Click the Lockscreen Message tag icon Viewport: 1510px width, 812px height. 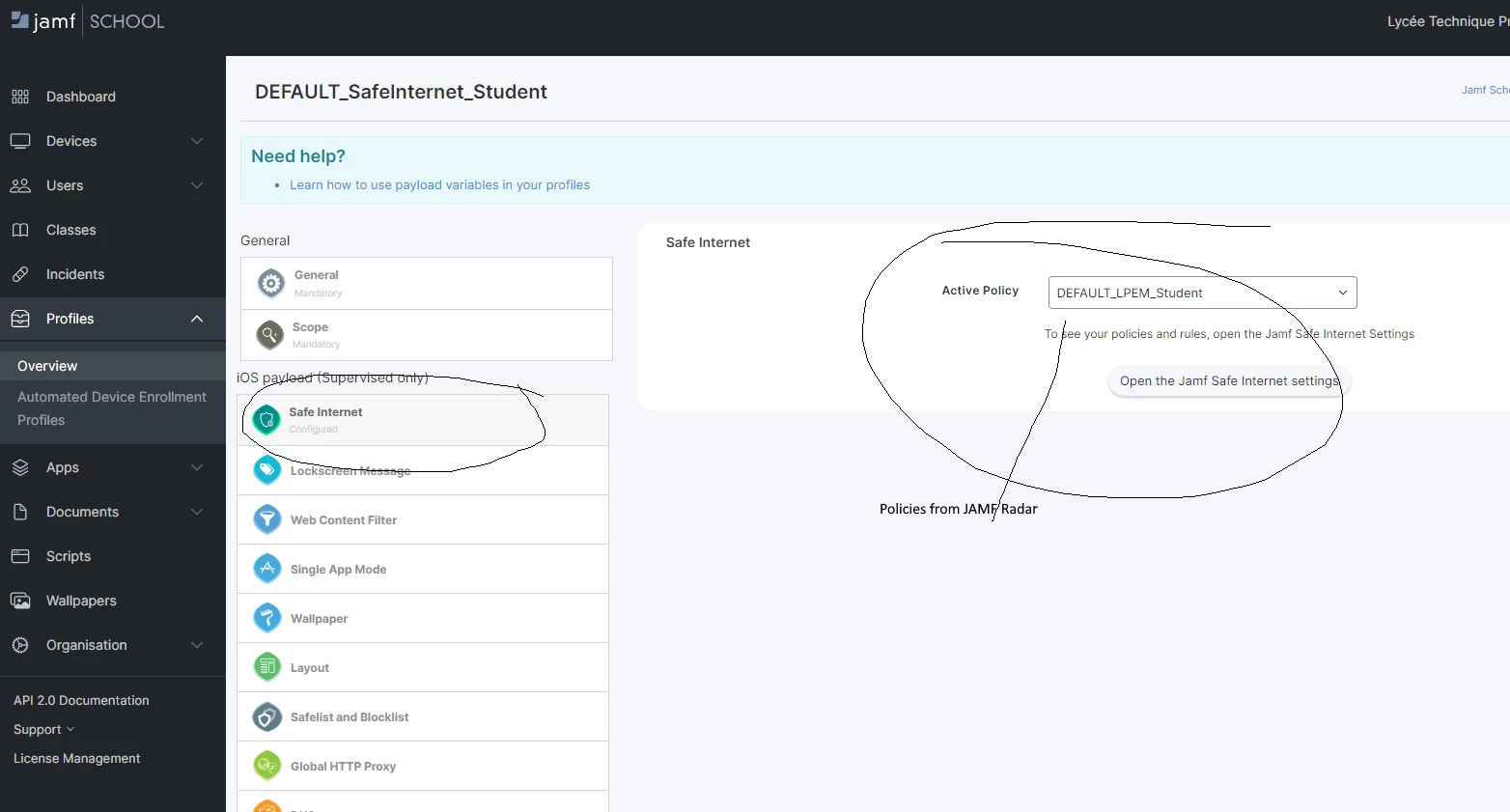pyautogui.click(x=267, y=470)
